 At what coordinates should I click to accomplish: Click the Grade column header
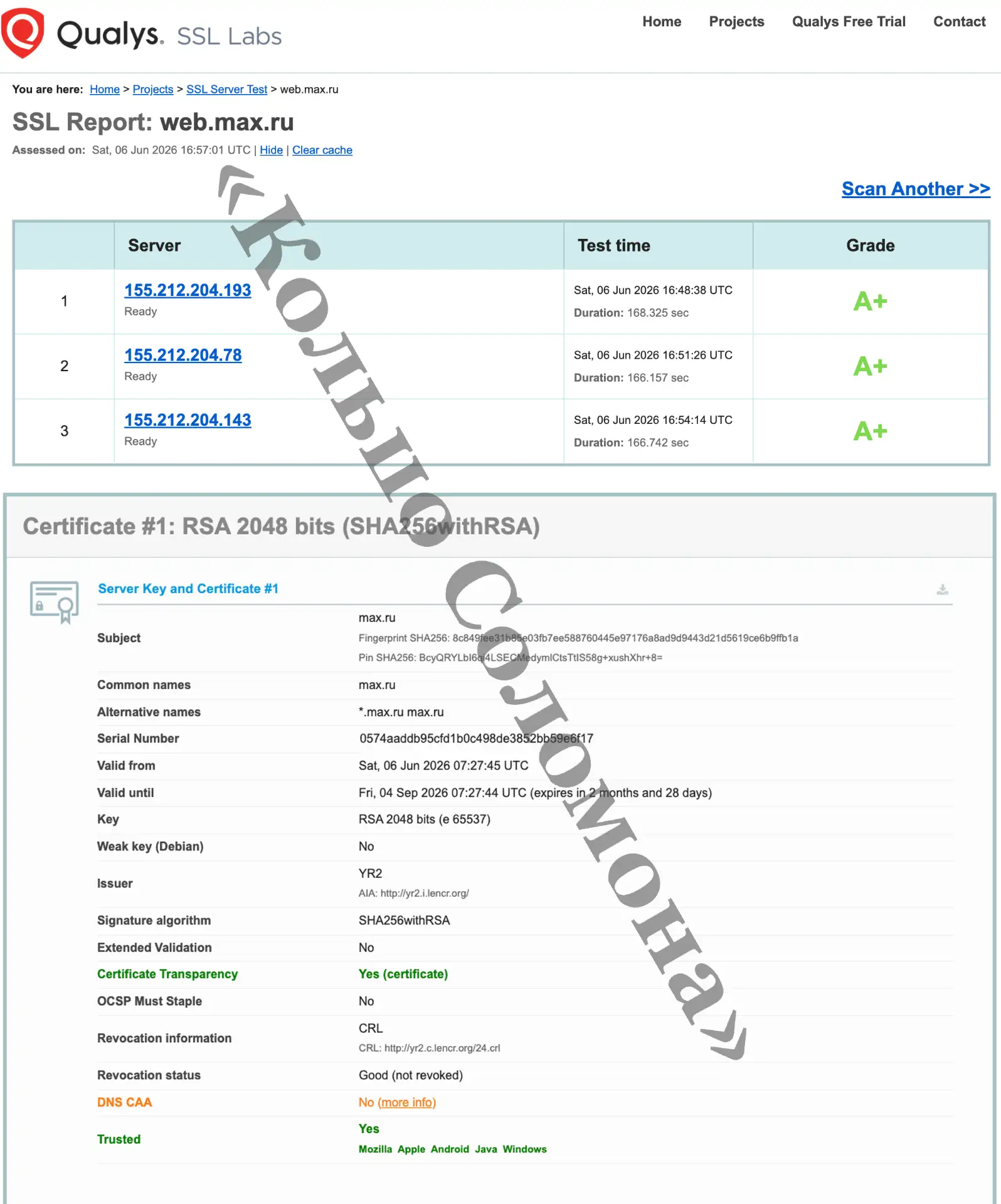[871, 245]
